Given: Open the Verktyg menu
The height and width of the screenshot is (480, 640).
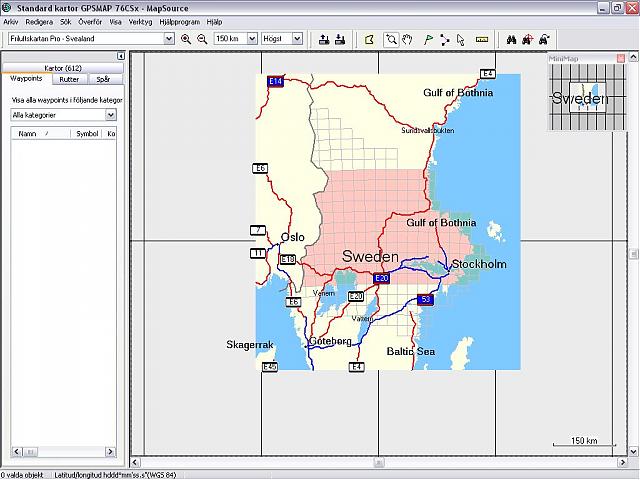Looking at the screenshot, I should 140,22.
